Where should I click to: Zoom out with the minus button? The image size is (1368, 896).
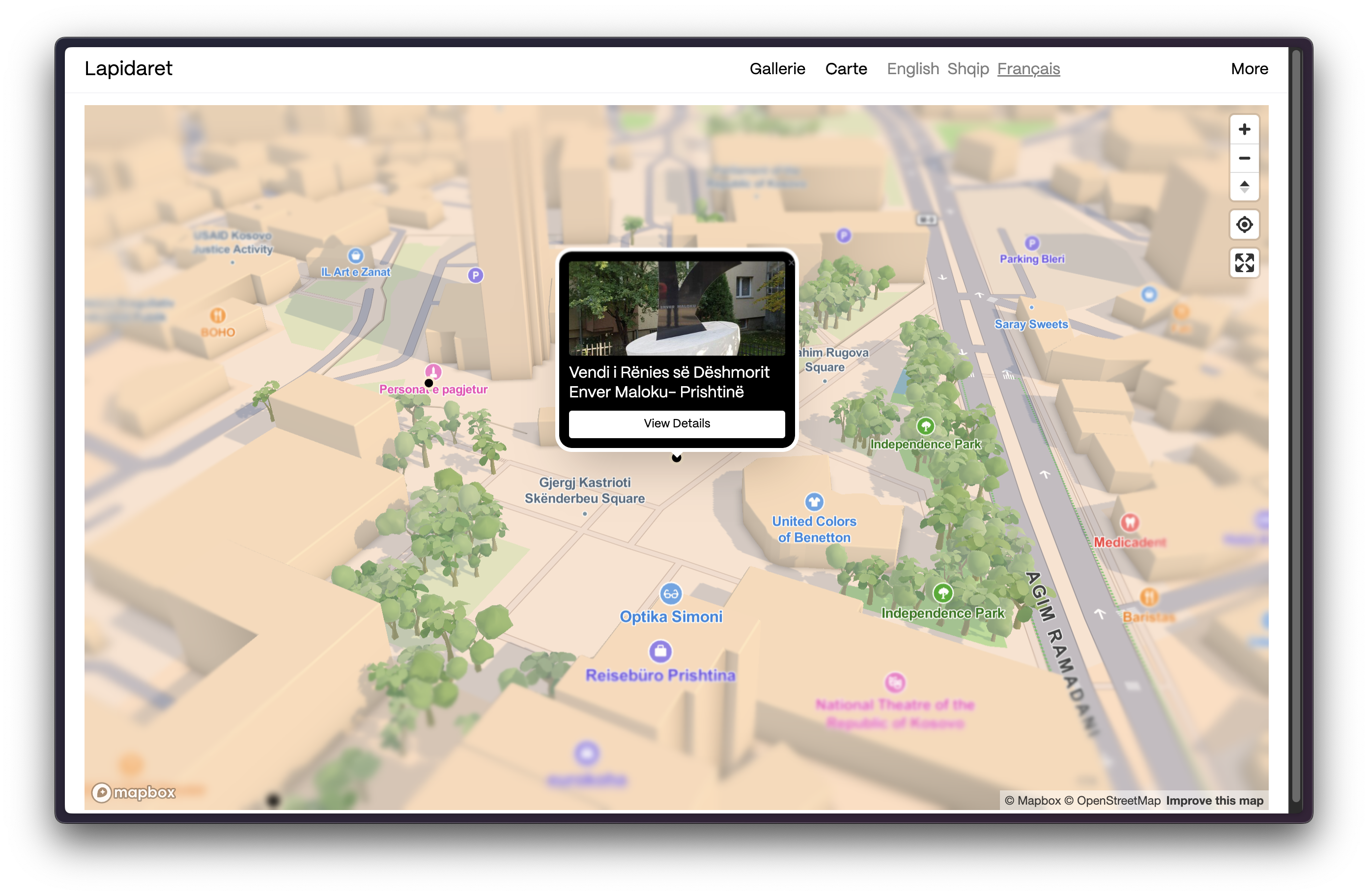coord(1244,158)
